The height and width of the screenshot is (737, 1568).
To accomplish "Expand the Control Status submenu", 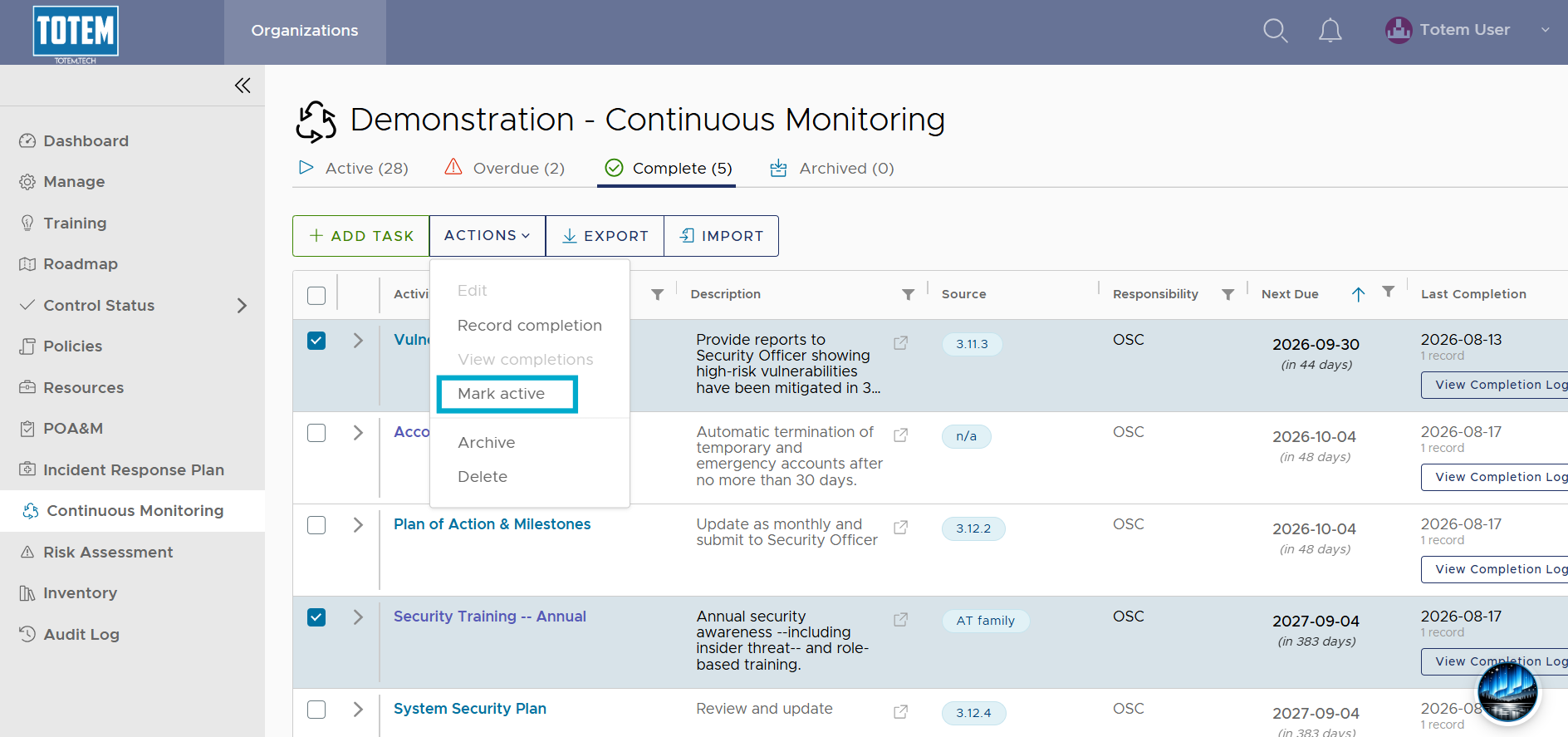I will pyautogui.click(x=242, y=306).
